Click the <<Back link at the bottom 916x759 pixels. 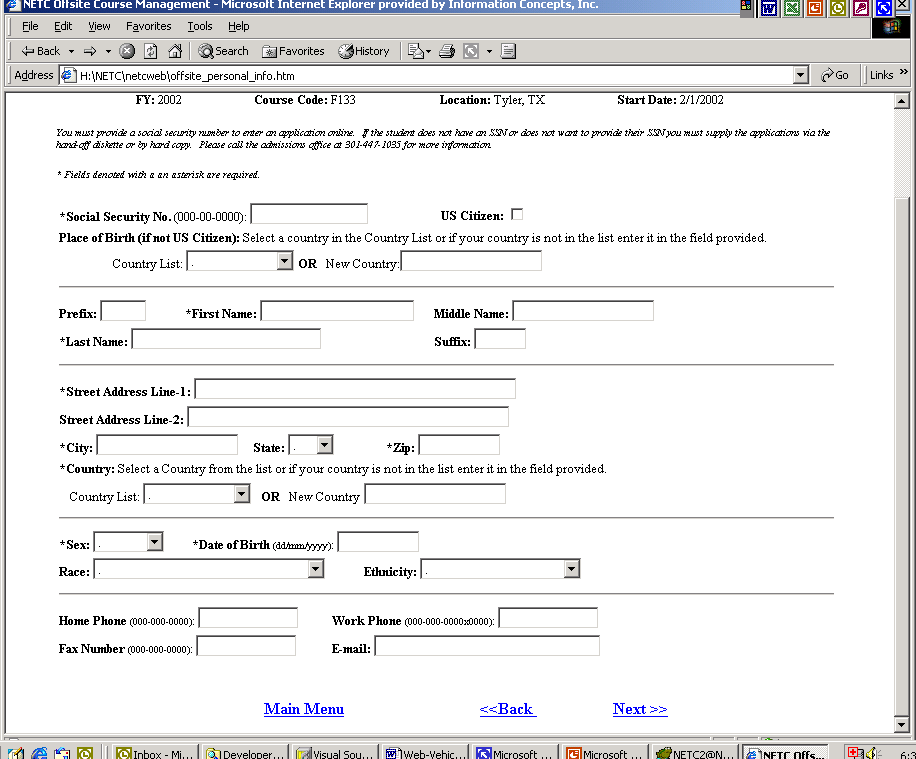(507, 709)
